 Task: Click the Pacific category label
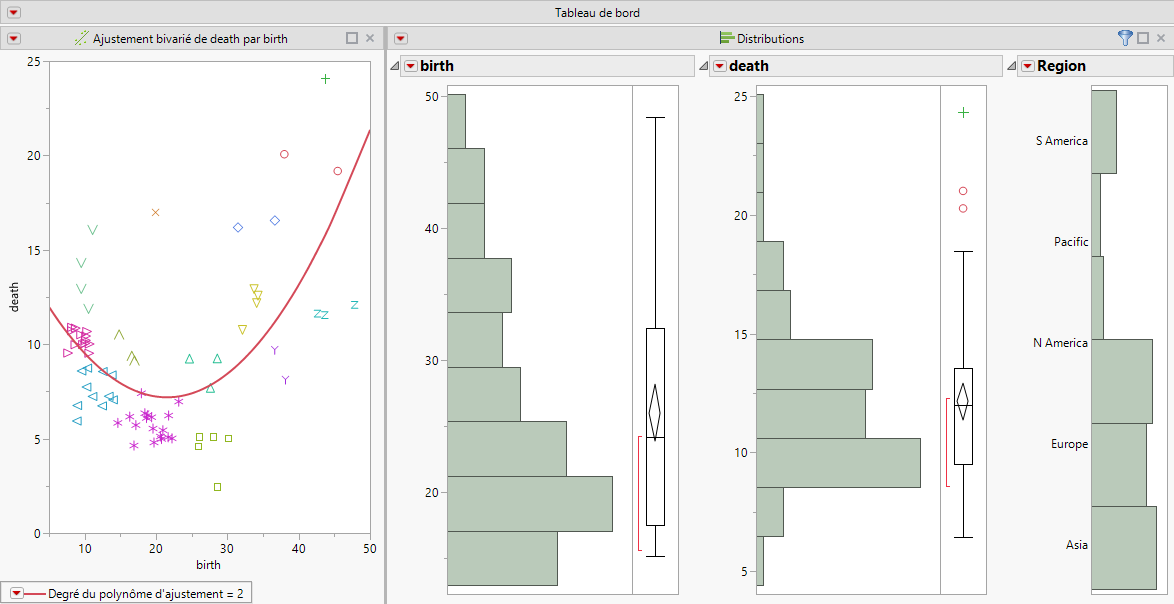tap(1071, 242)
